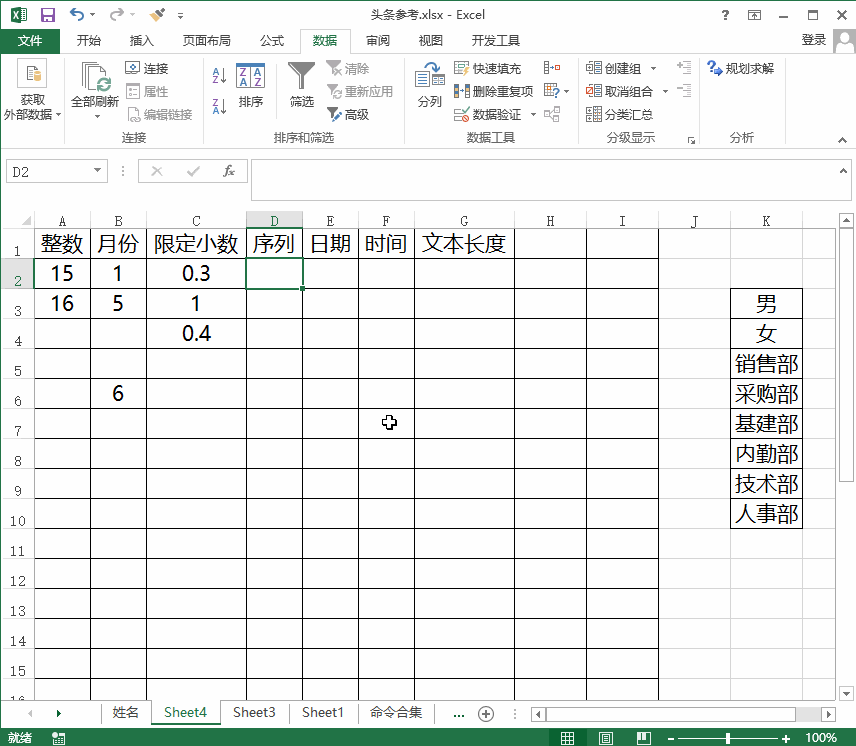856x746 pixels.
Task: Click the macro recording status bar icon
Action: (58, 738)
